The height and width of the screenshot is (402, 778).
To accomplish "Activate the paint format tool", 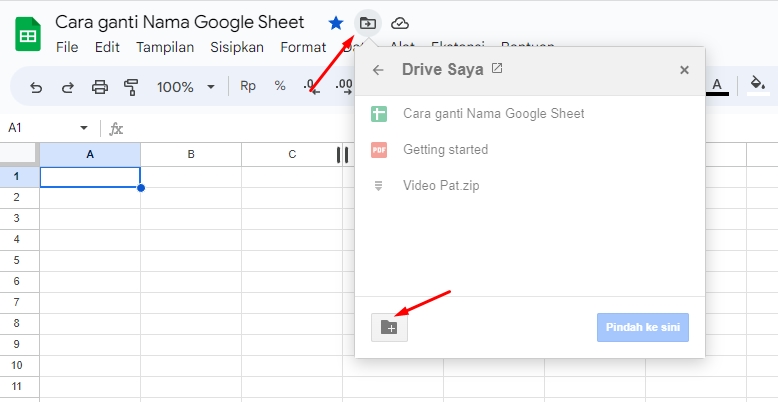I will coord(131,87).
